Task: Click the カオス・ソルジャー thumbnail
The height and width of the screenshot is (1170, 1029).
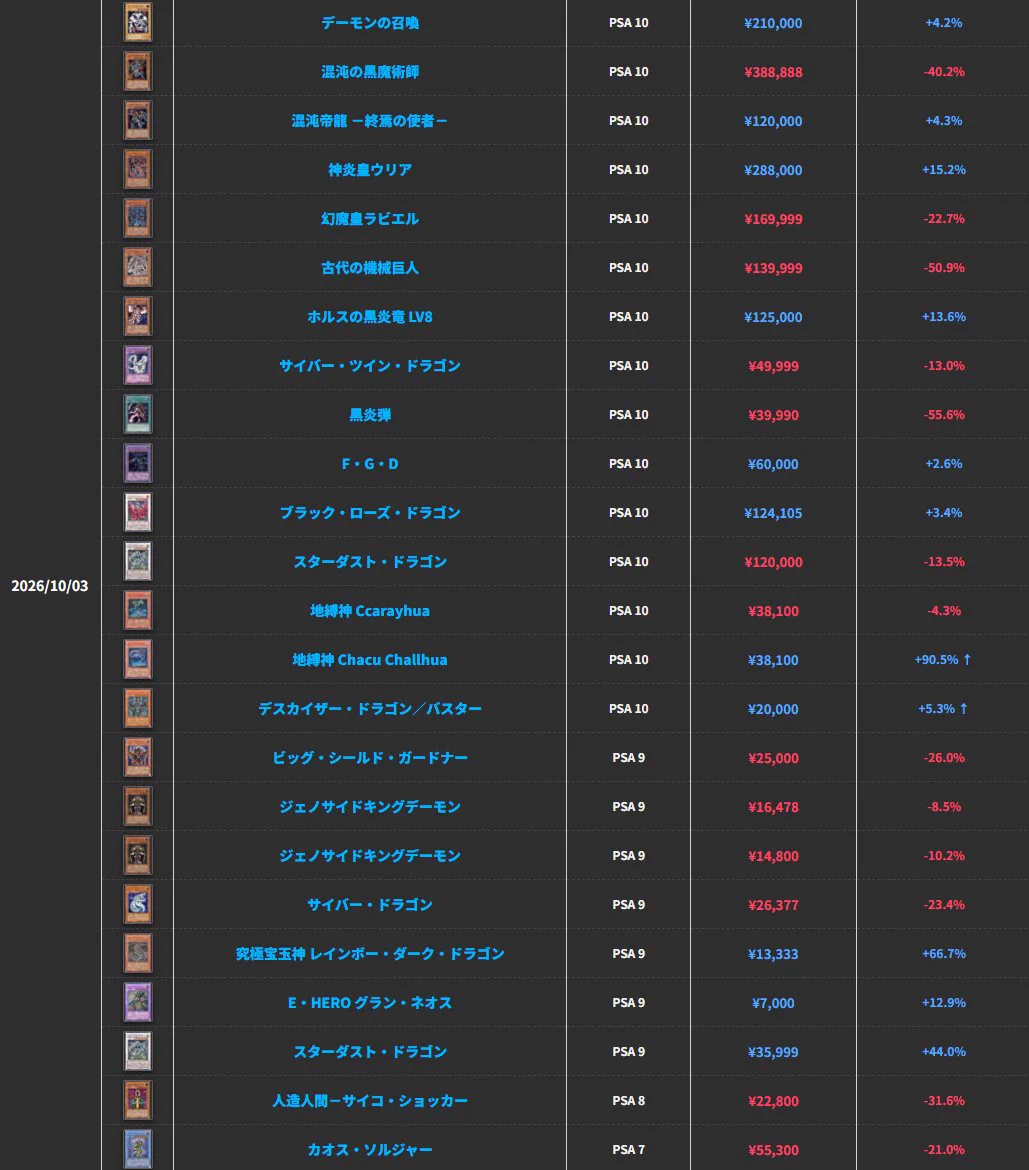Action: [137, 1149]
